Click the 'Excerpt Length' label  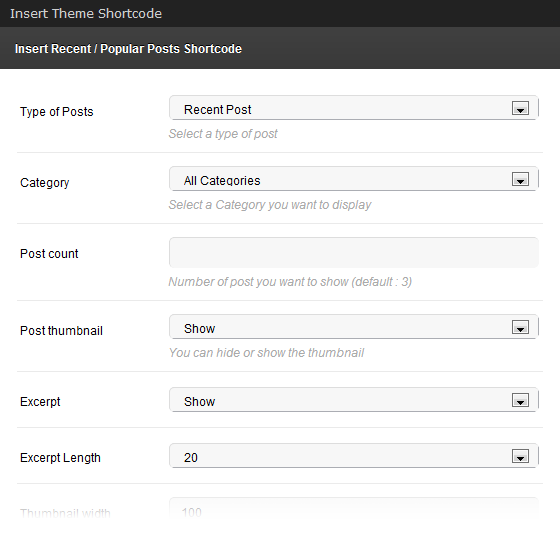pos(60,458)
